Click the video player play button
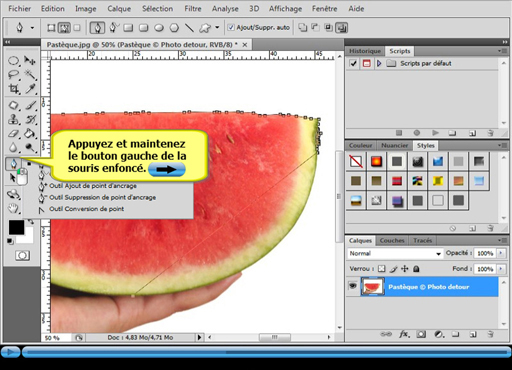This screenshot has height=370, width=512. click(10, 352)
